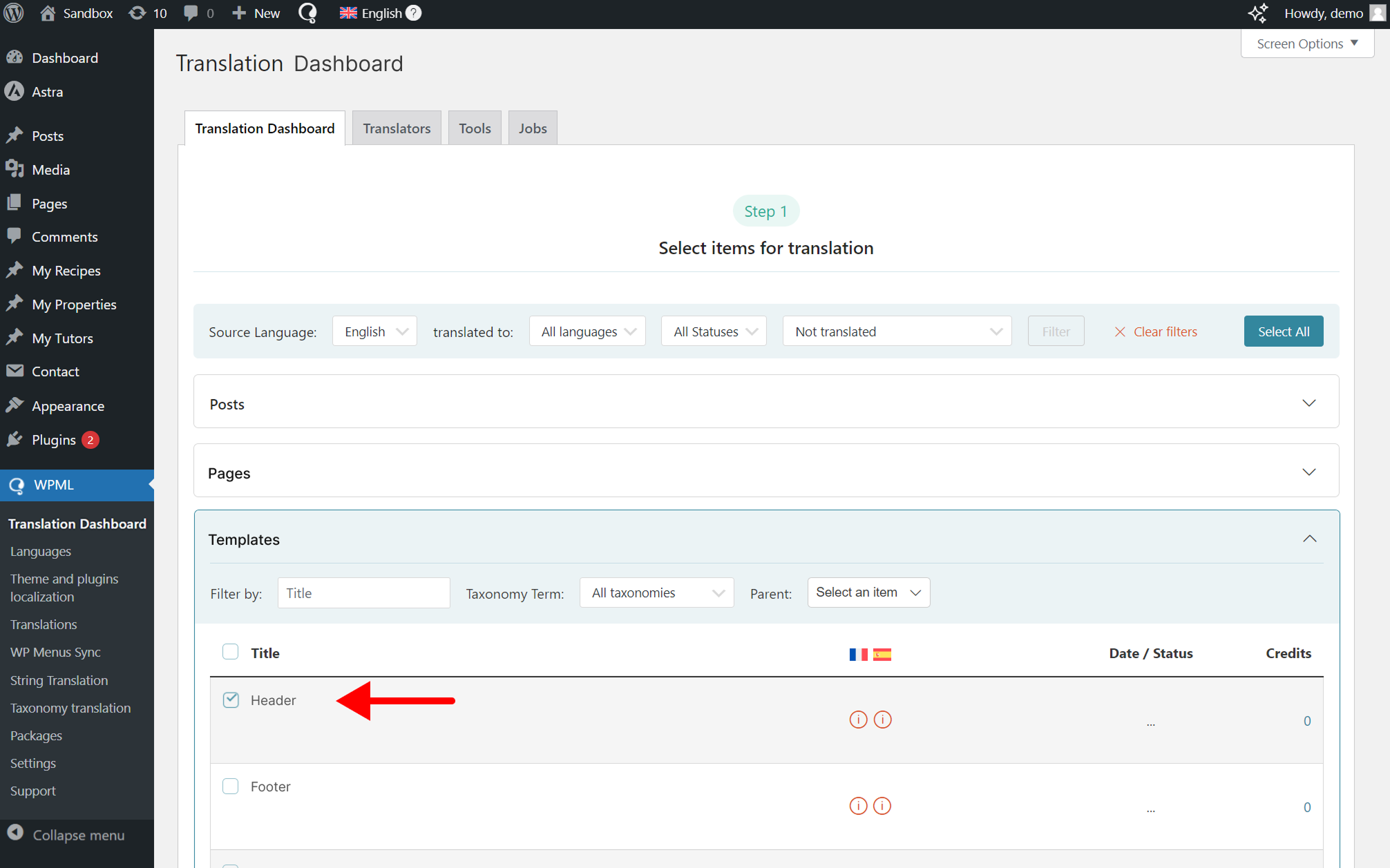Switch to Tools tab
Image resolution: width=1390 pixels, height=868 pixels.
click(x=475, y=128)
